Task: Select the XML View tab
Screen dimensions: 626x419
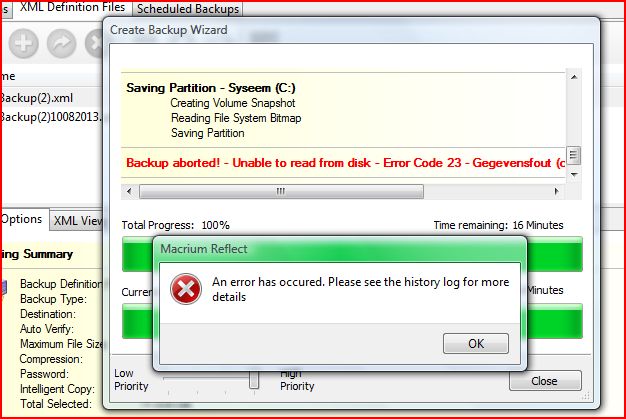Action: [x=77, y=220]
